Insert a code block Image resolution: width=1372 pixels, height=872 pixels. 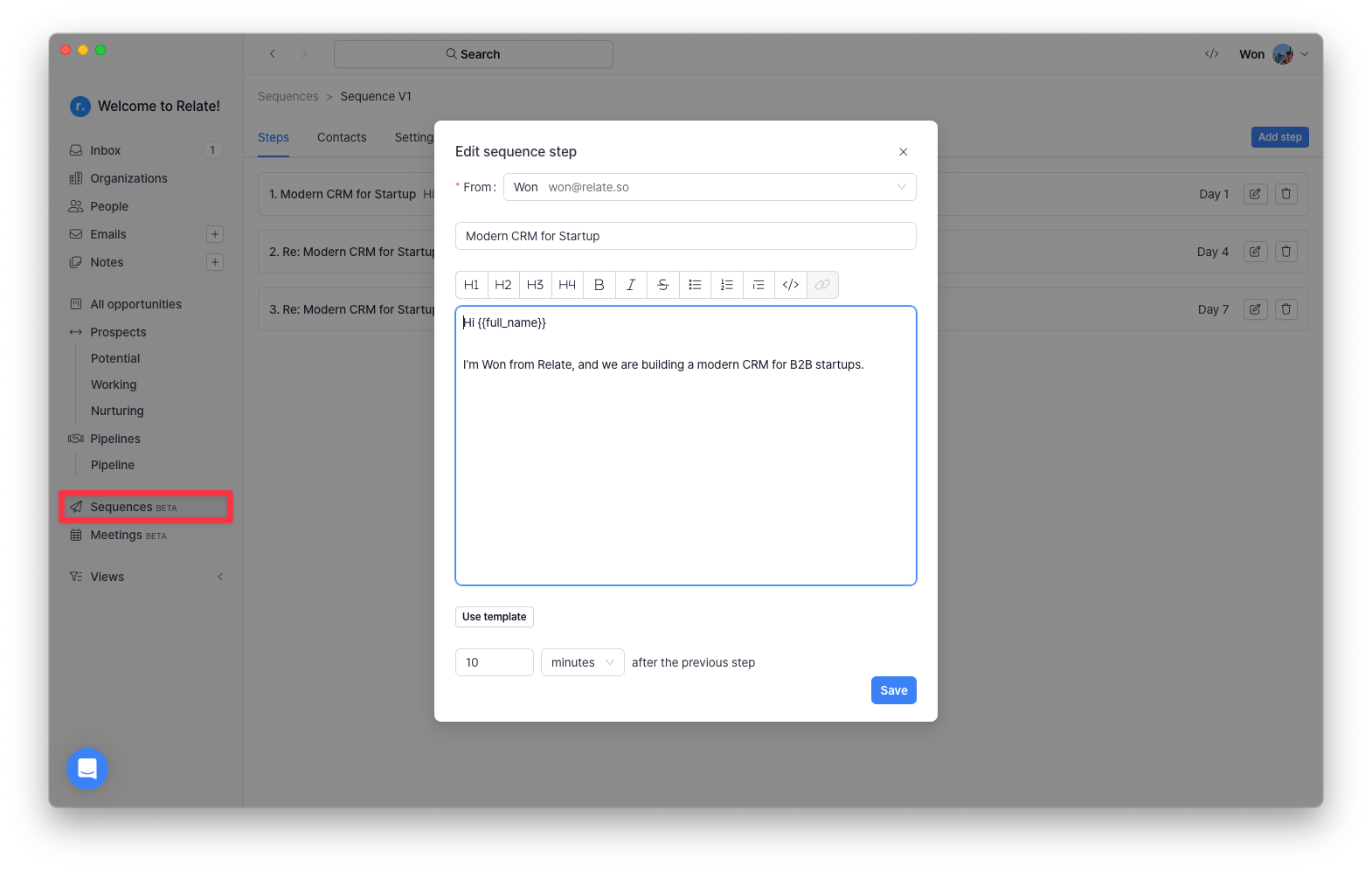coord(791,285)
